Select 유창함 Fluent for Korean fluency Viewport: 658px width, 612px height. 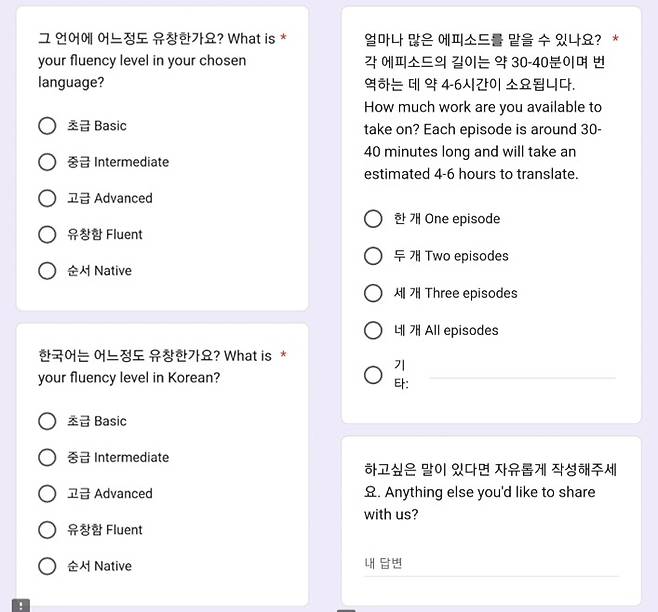pos(47,530)
